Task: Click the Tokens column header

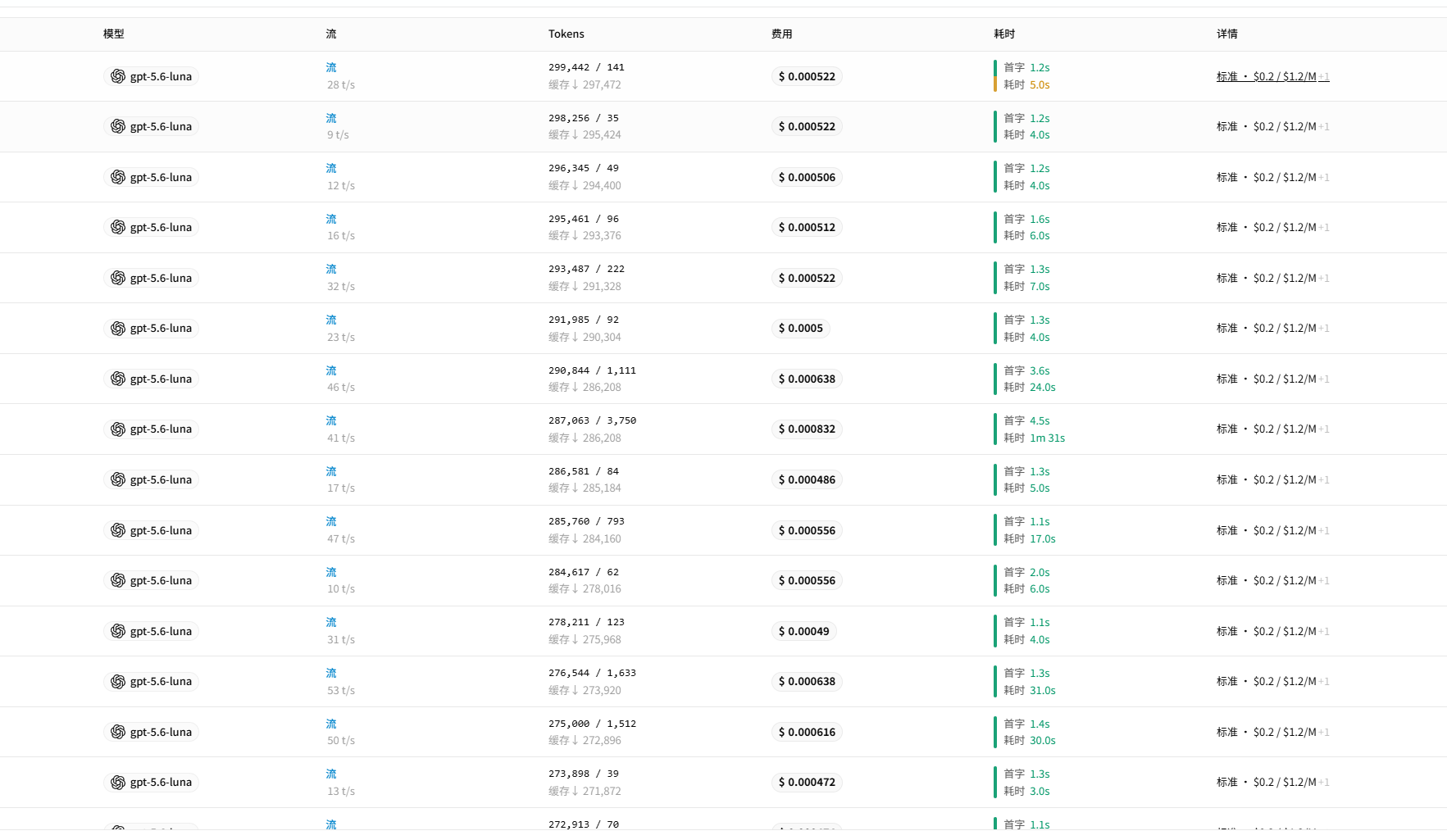Action: [x=567, y=34]
